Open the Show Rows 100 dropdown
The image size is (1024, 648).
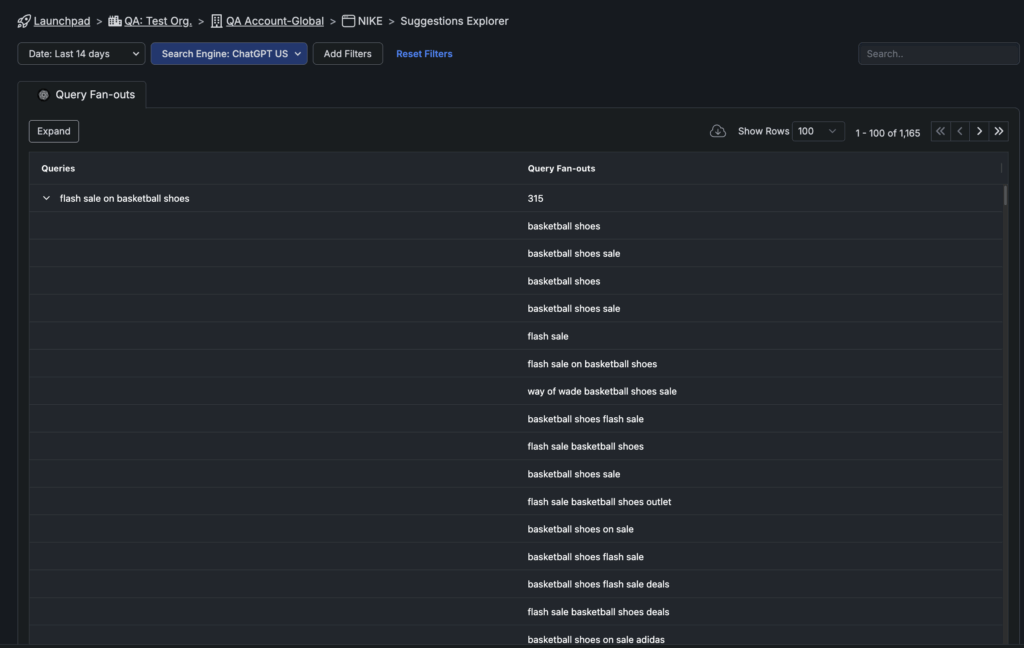point(818,131)
